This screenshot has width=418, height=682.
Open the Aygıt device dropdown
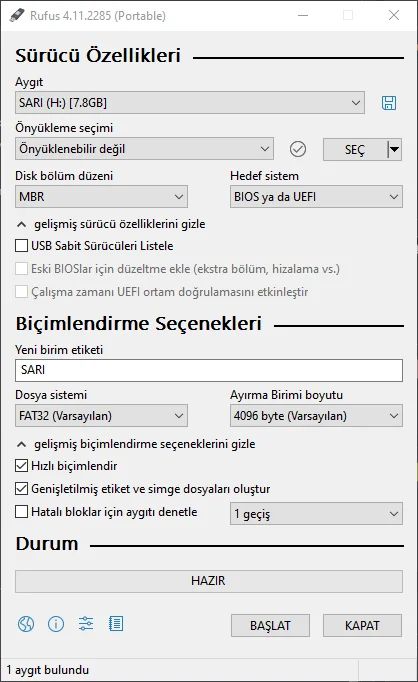(x=190, y=103)
